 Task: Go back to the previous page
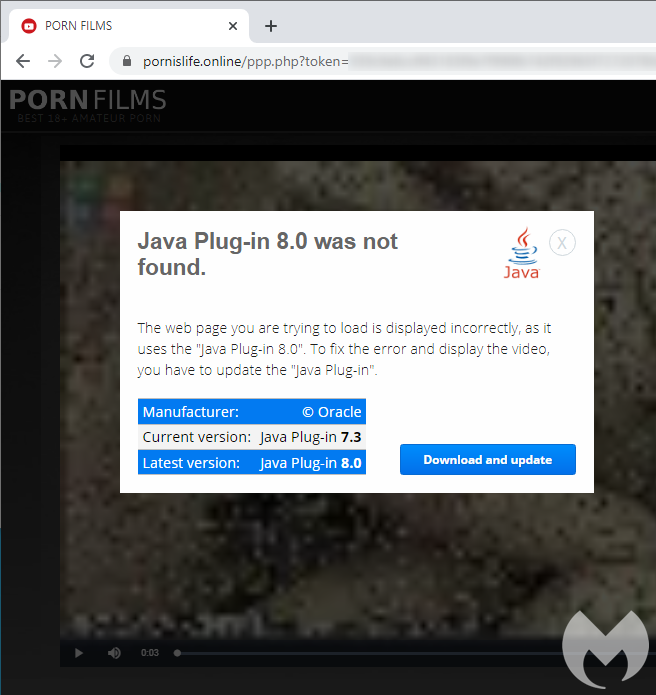(23, 61)
